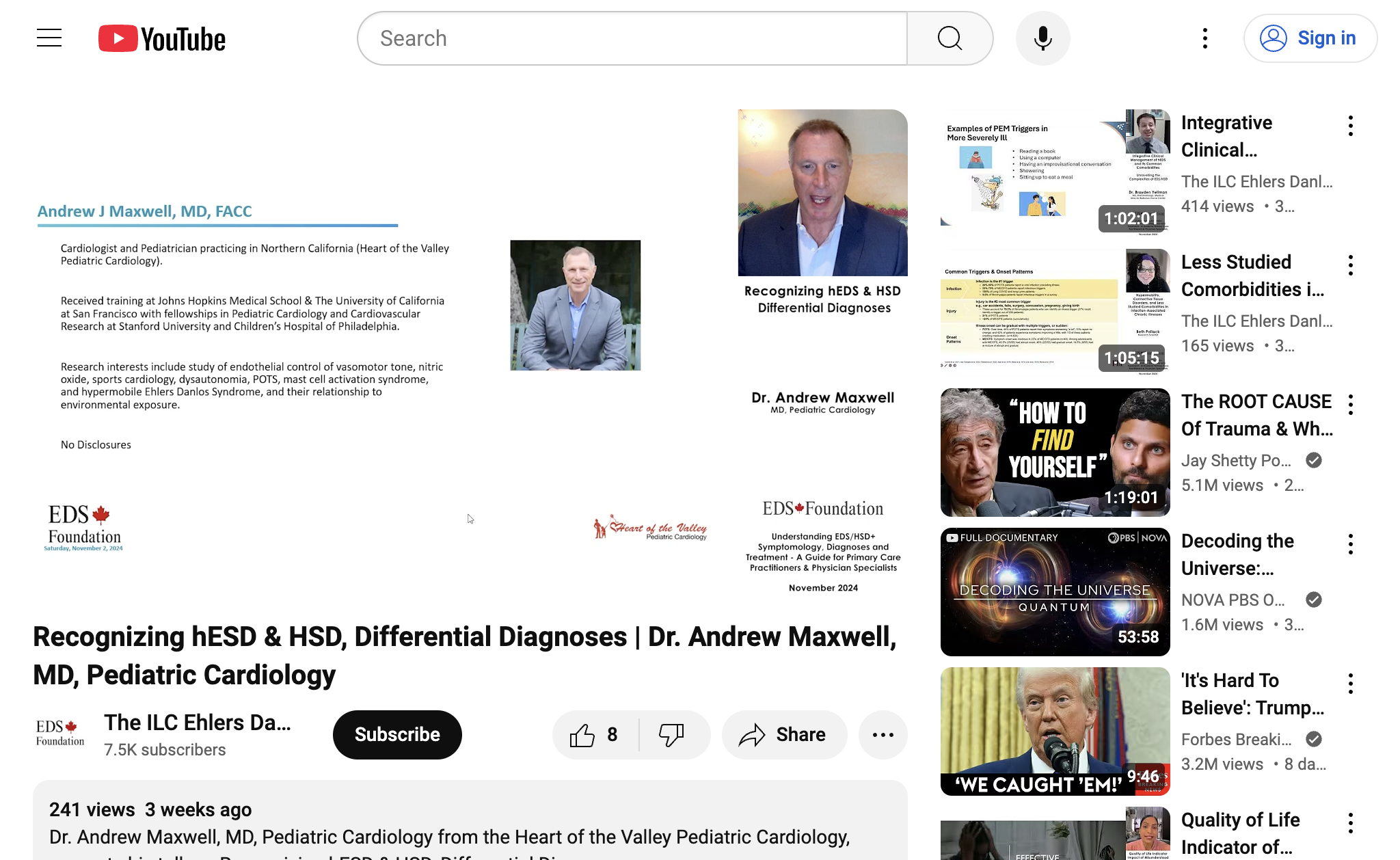Open Jay Shetty Podcast channel link
Image resolution: width=1400 pixels, height=860 pixels.
tap(1236, 461)
